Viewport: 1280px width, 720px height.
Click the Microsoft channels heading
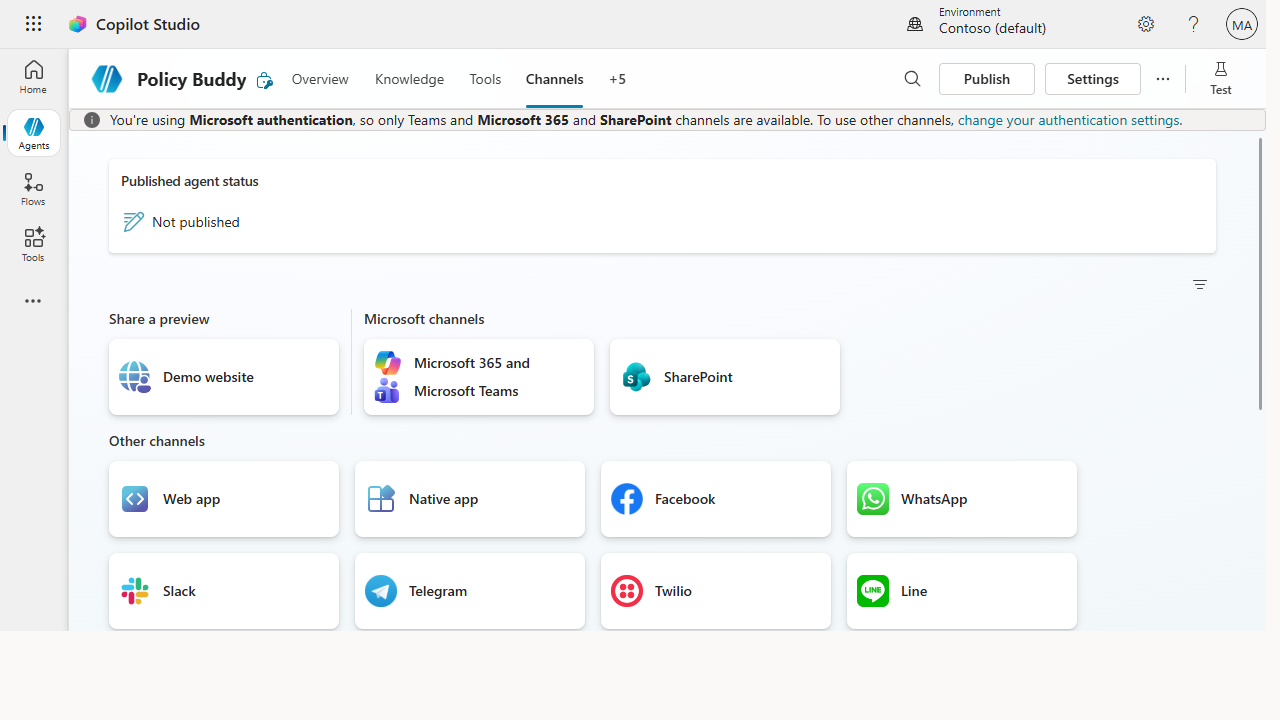424,319
